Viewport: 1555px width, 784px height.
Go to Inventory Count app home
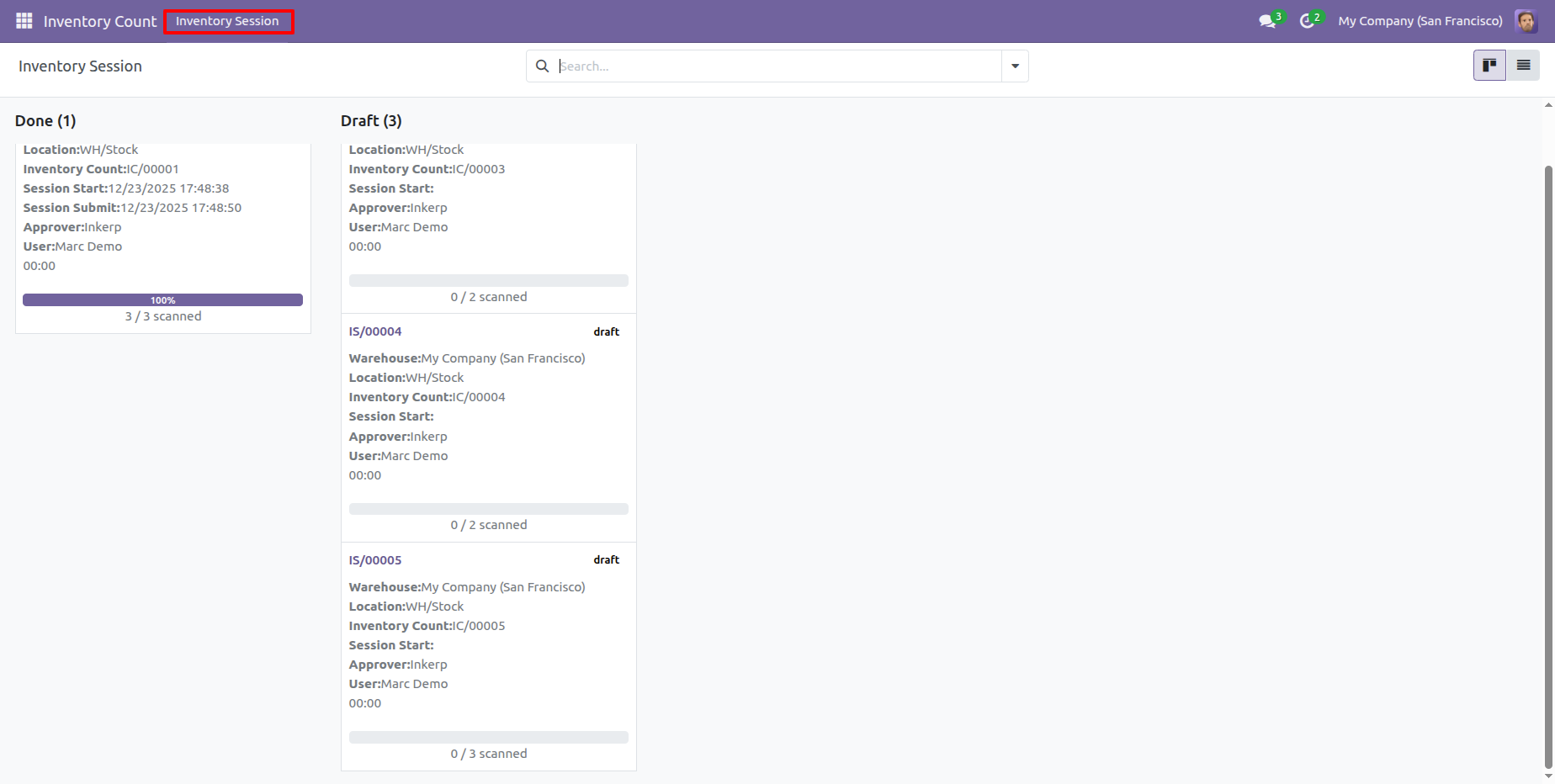click(100, 21)
